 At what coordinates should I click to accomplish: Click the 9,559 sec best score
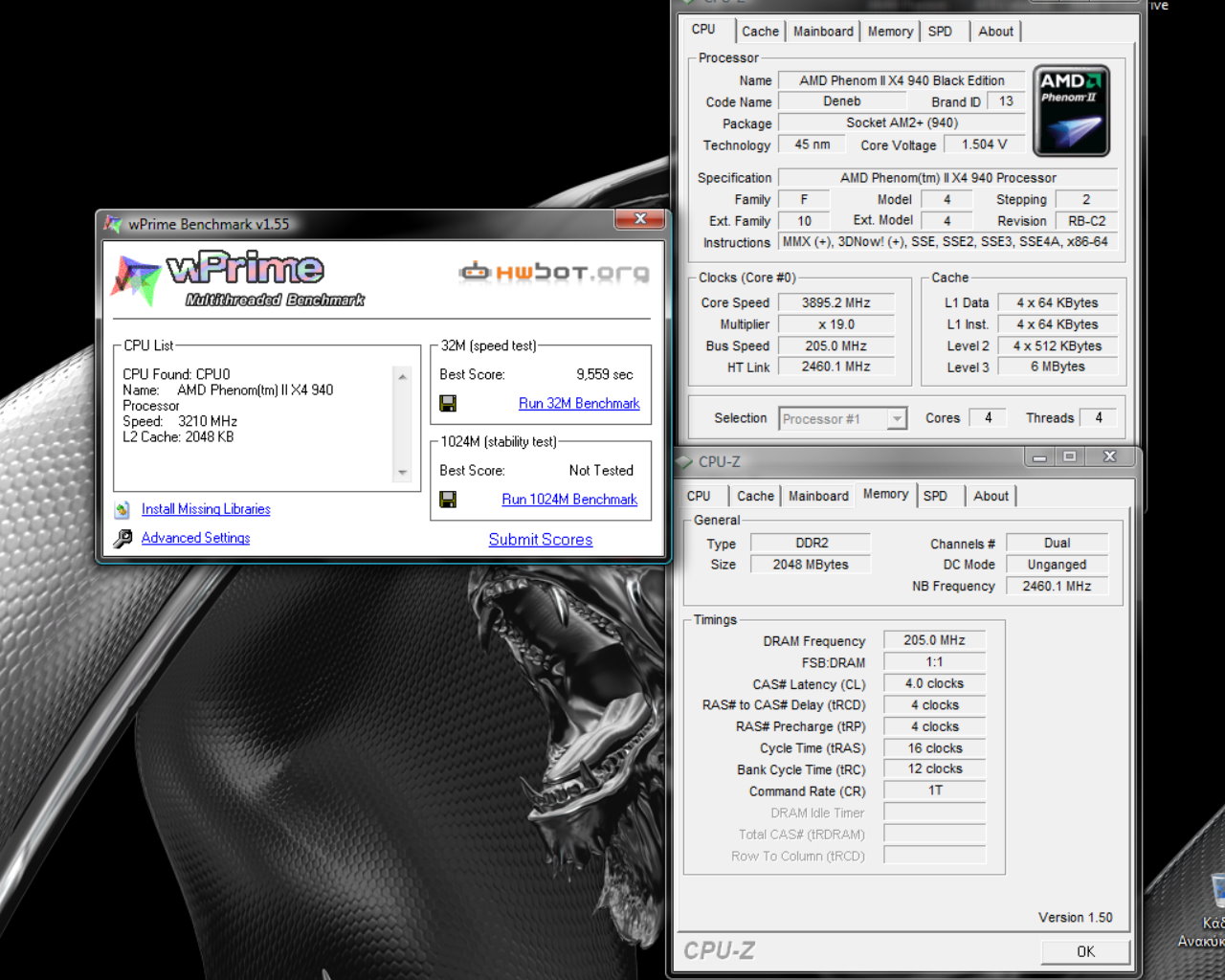coord(604,374)
